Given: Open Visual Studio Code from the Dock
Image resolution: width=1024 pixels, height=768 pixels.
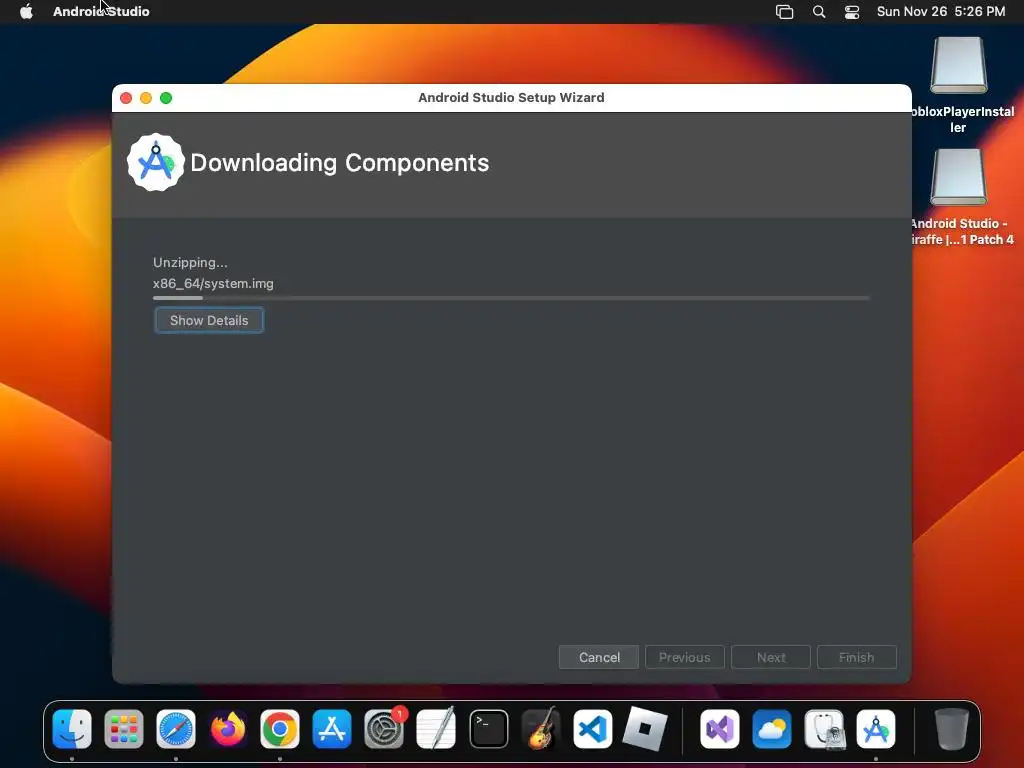Looking at the screenshot, I should (593, 729).
